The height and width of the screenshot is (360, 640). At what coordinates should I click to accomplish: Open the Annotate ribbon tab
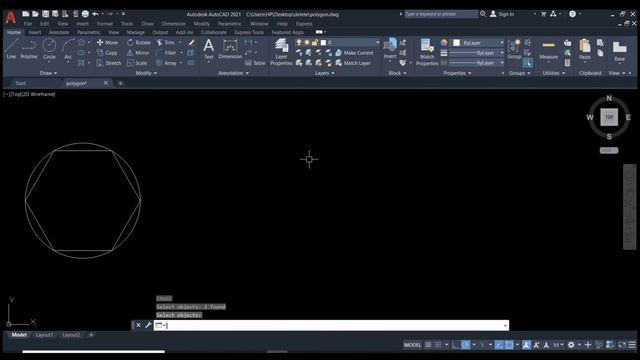[x=59, y=32]
